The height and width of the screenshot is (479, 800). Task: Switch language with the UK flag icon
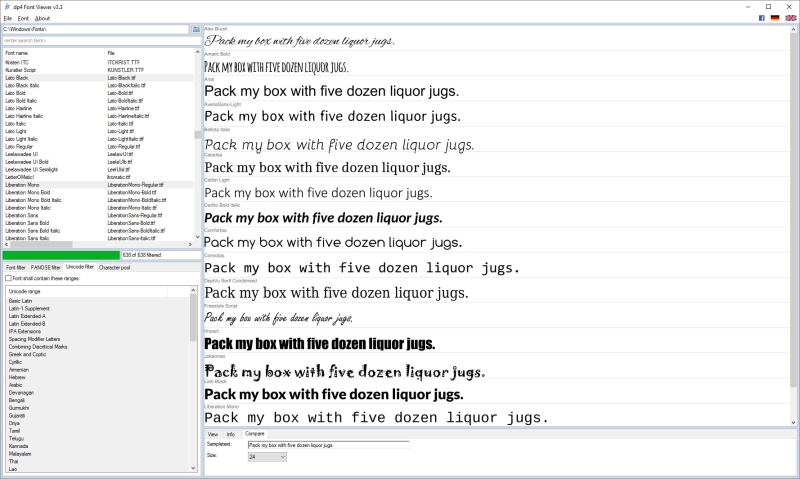click(x=790, y=18)
